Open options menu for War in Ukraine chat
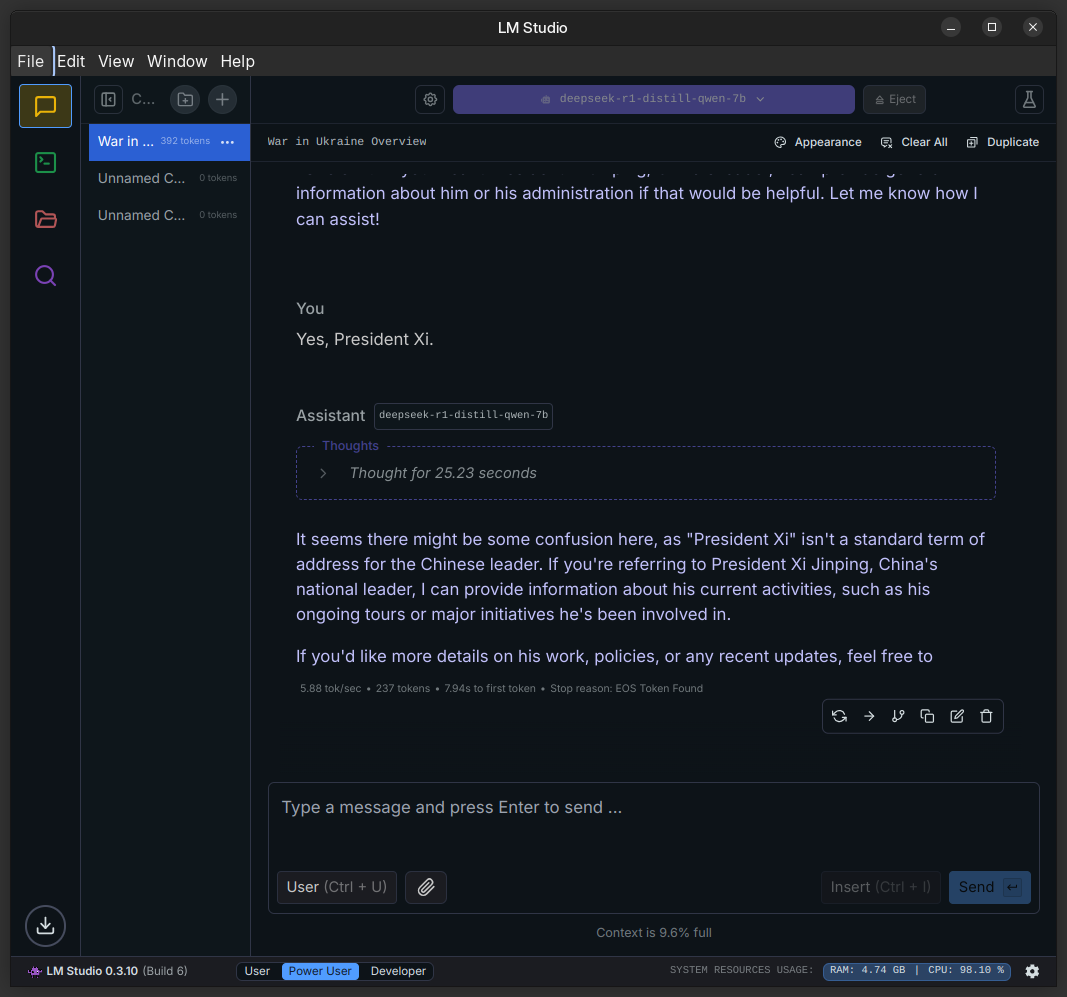This screenshot has height=997, width=1067. click(x=227, y=142)
